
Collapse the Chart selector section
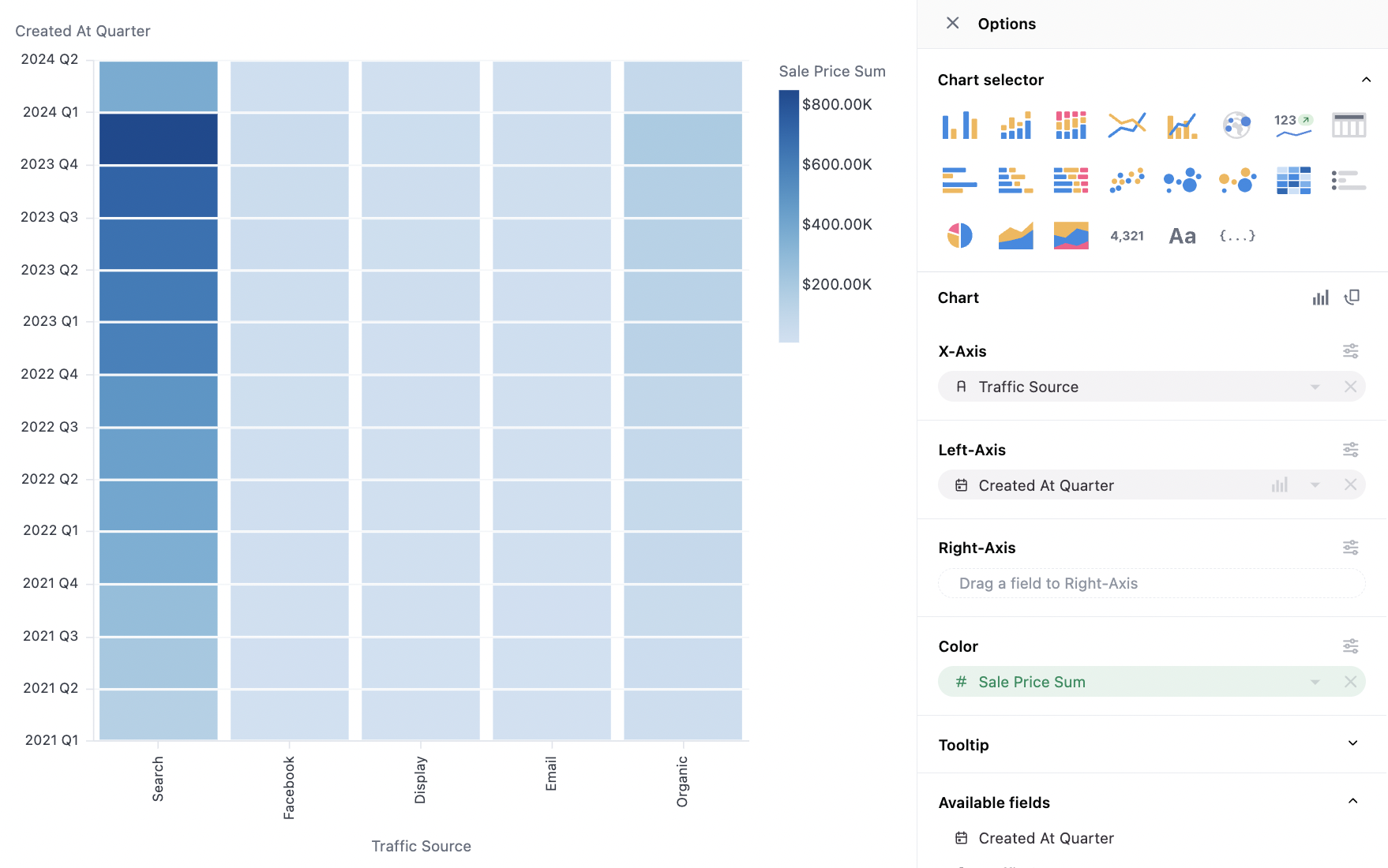tap(1366, 80)
